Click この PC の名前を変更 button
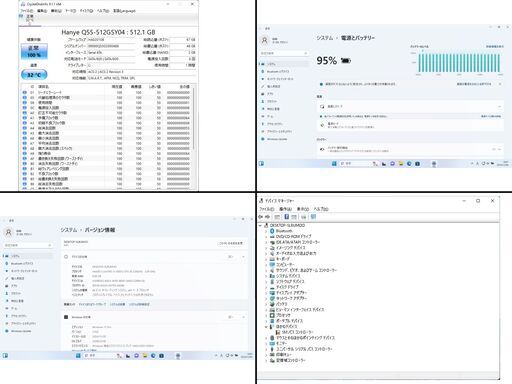 click(x=231, y=243)
